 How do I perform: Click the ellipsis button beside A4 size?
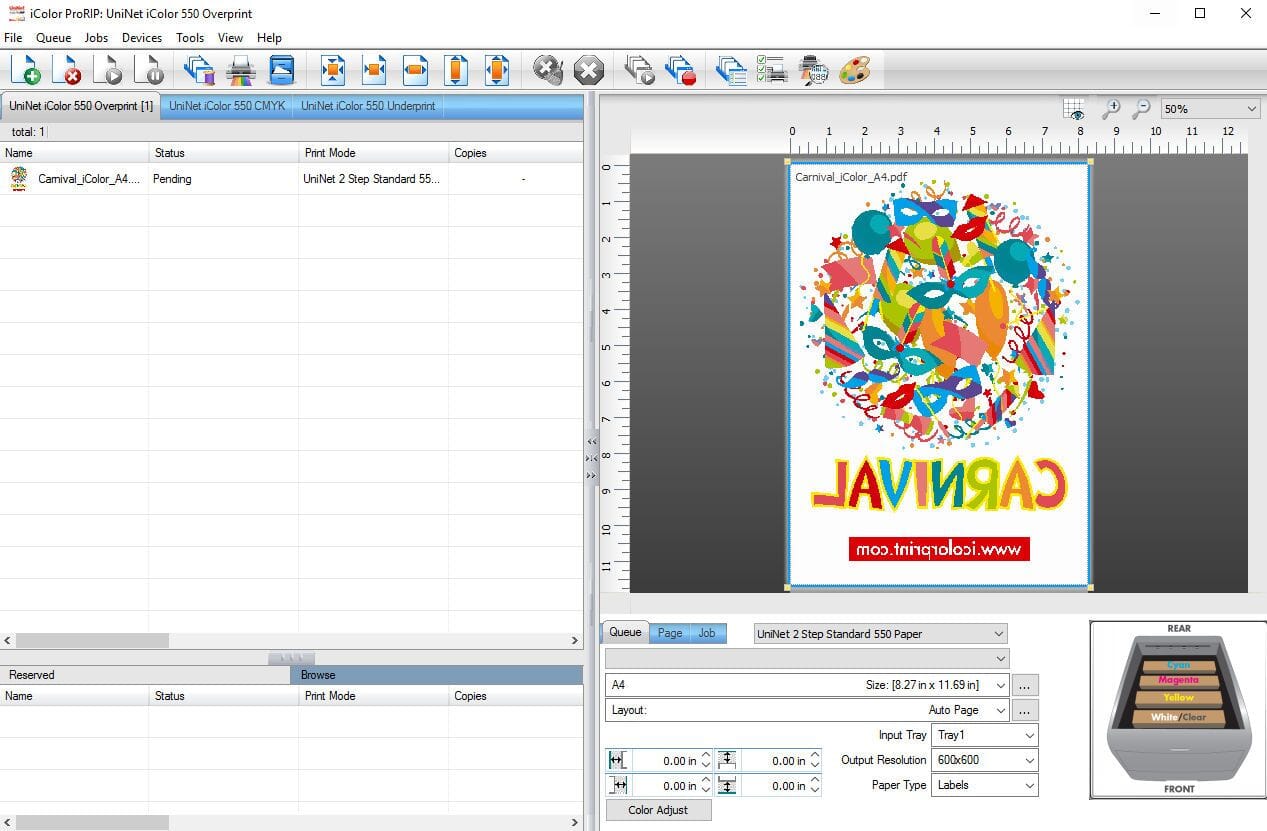coord(1025,685)
